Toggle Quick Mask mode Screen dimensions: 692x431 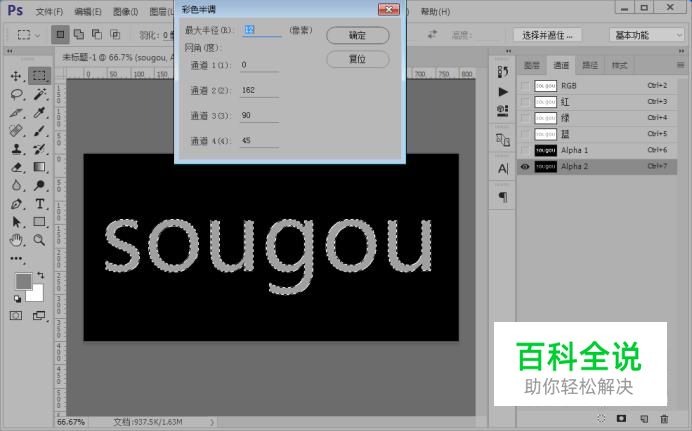pyautogui.click(x=16, y=315)
